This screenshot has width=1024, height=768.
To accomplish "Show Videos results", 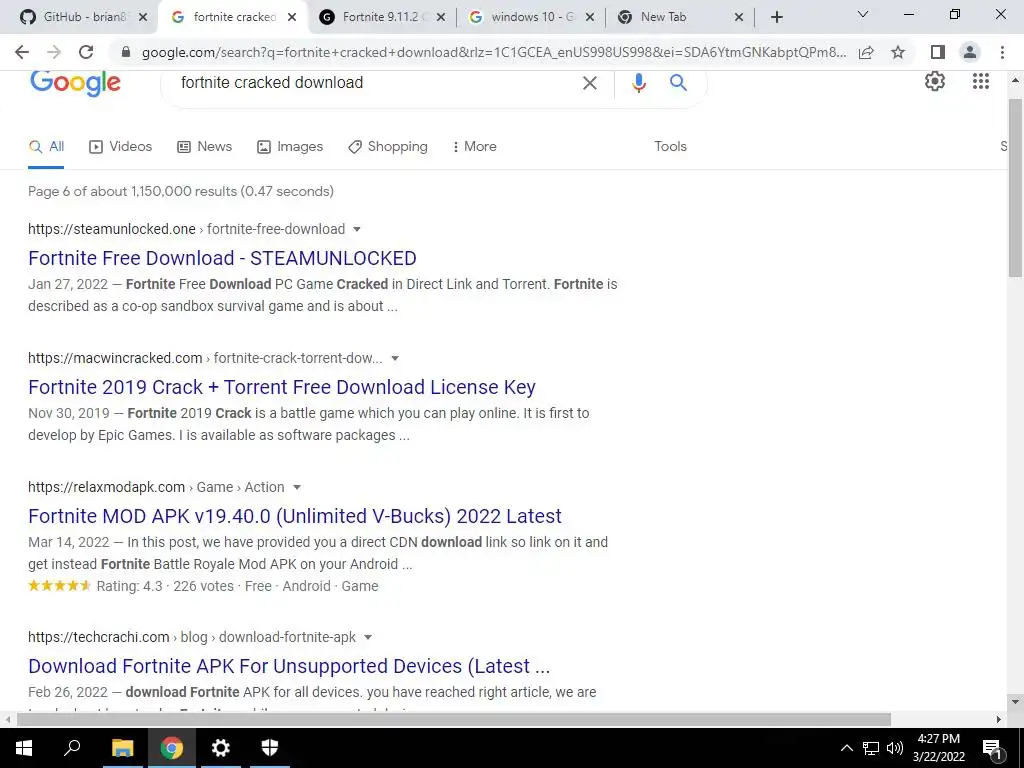I will coord(120,147).
